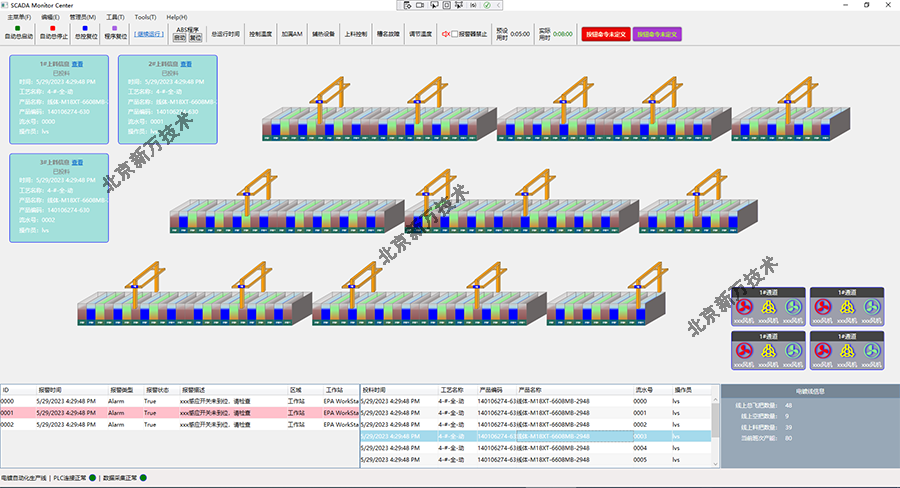Click the 加温AM toolbar item

pyautogui.click(x=292, y=34)
